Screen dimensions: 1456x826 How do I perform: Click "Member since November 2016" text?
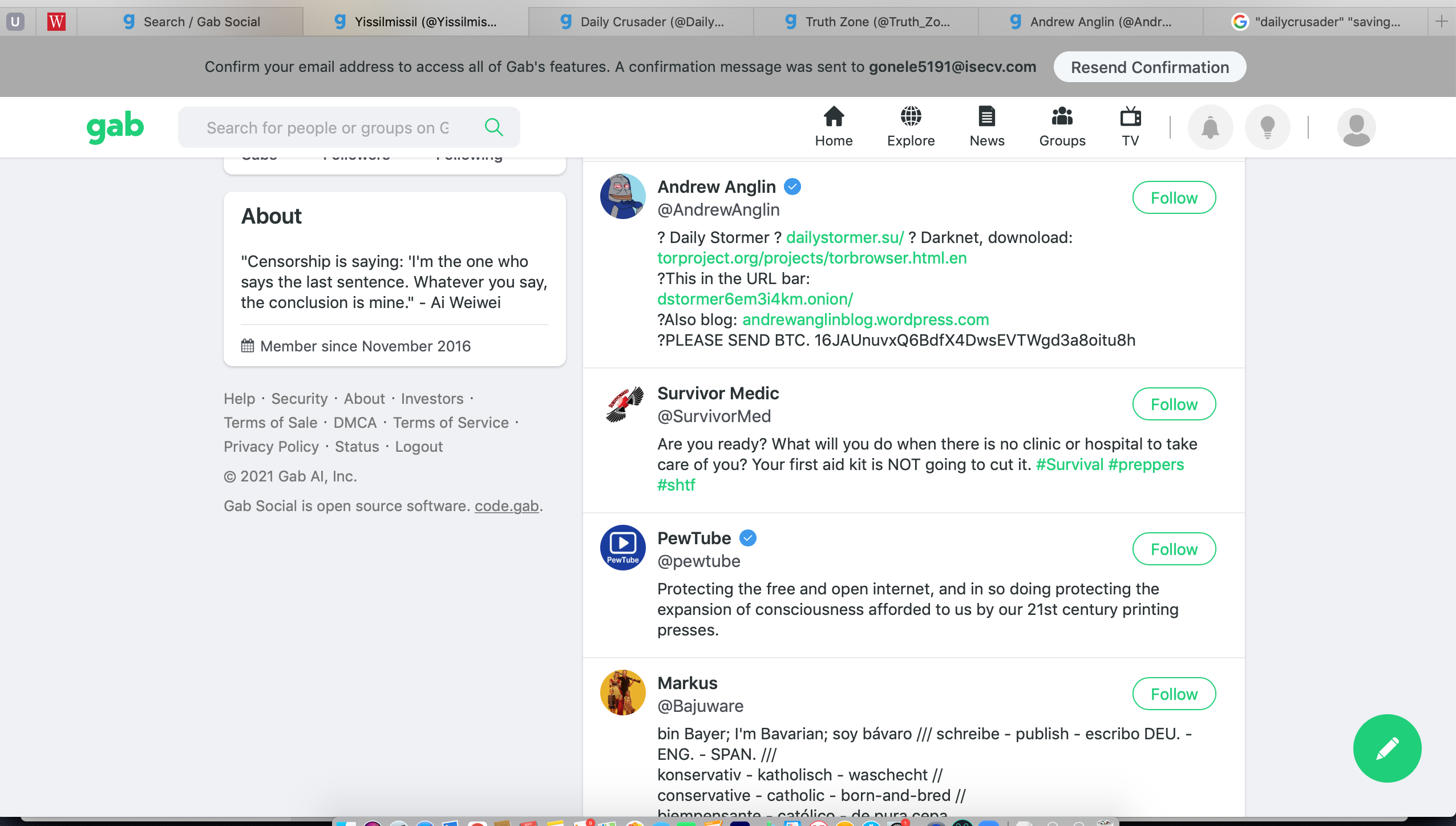click(x=365, y=346)
